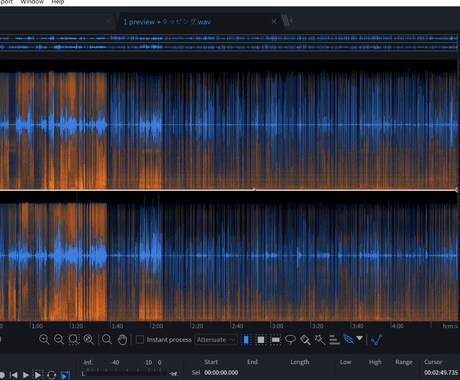The width and height of the screenshot is (460, 380).
Task: Open the Attenuate mode dropdown
Action: pyautogui.click(x=216, y=340)
